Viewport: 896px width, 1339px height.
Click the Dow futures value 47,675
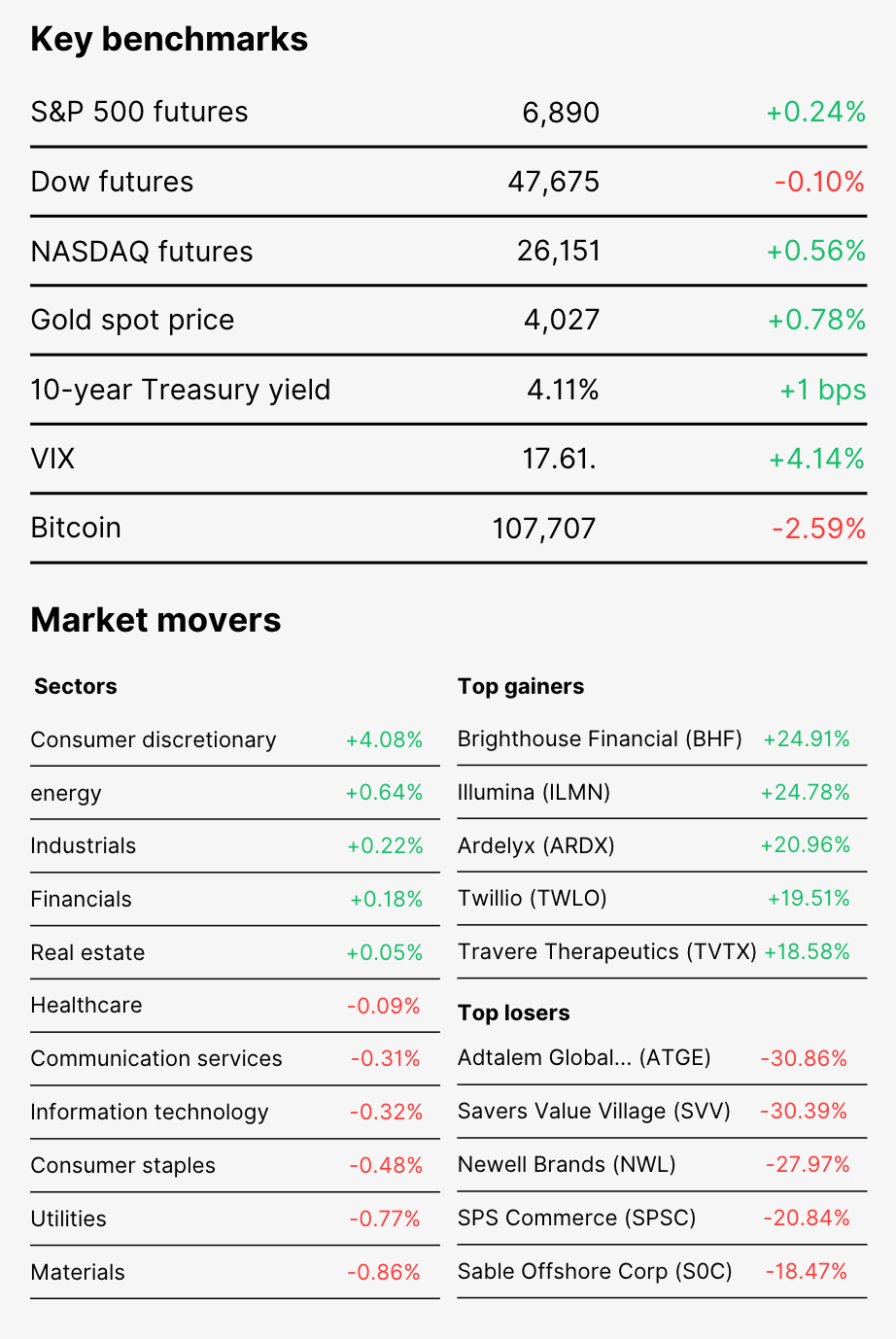tap(554, 182)
